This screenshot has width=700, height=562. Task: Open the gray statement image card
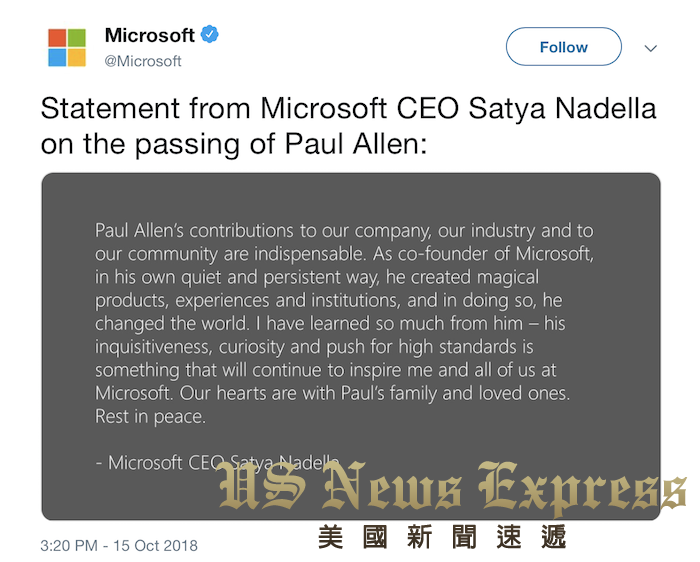351,346
